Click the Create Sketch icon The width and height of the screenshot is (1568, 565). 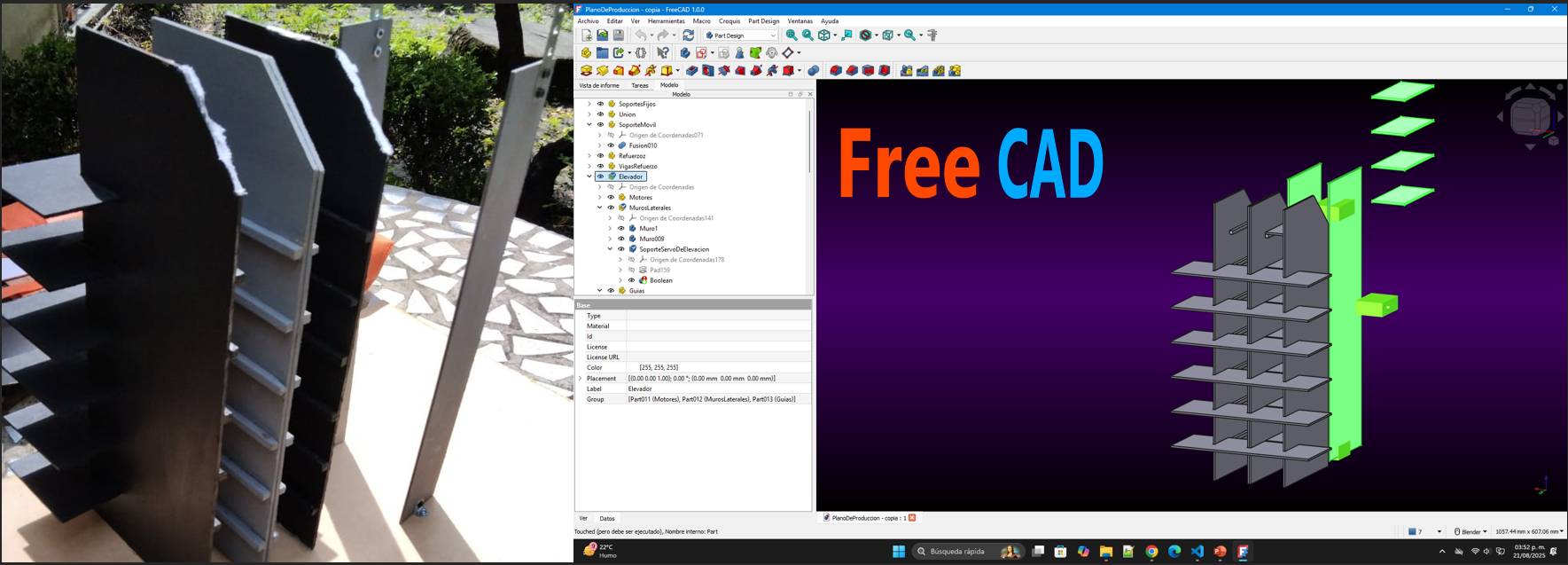pyautogui.click(x=701, y=53)
